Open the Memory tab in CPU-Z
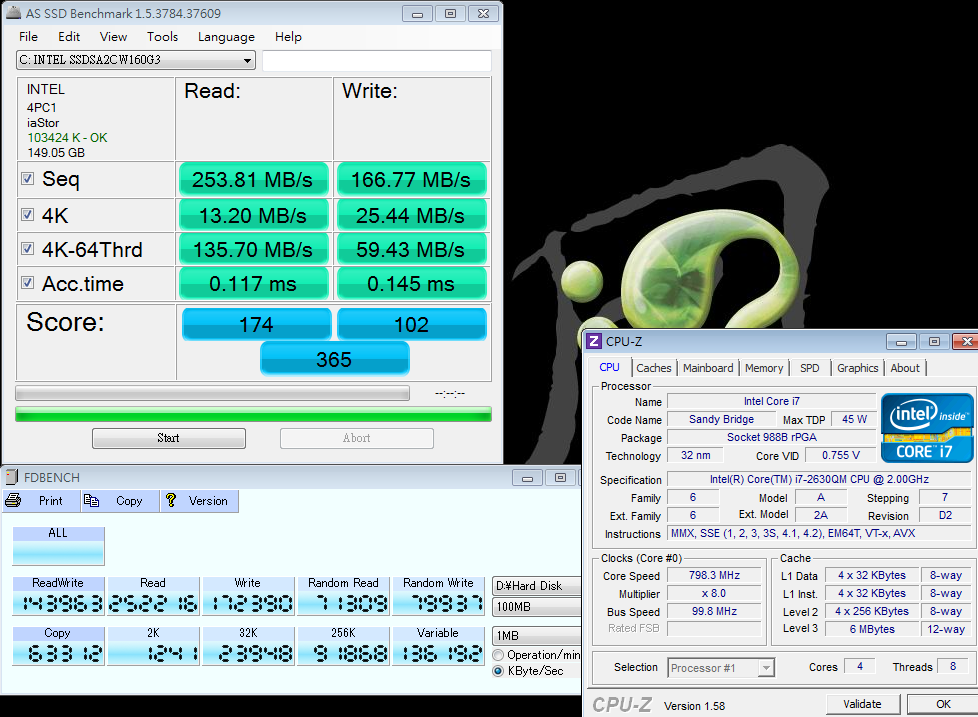Screen dimensions: 978x717 [x=764, y=368]
